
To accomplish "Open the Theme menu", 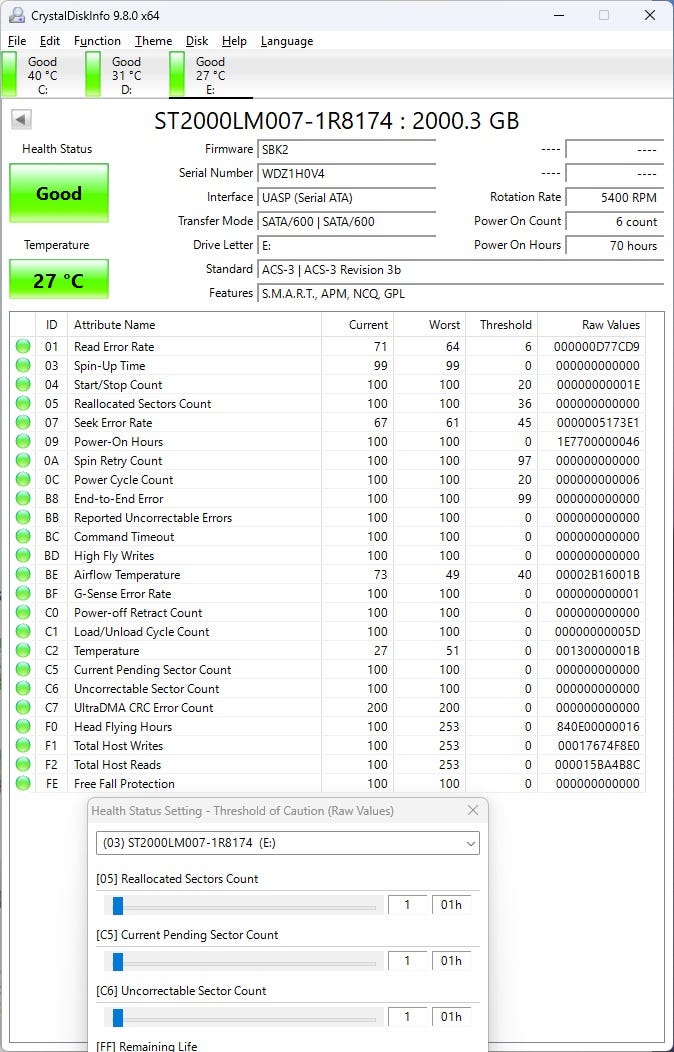I will pos(153,41).
